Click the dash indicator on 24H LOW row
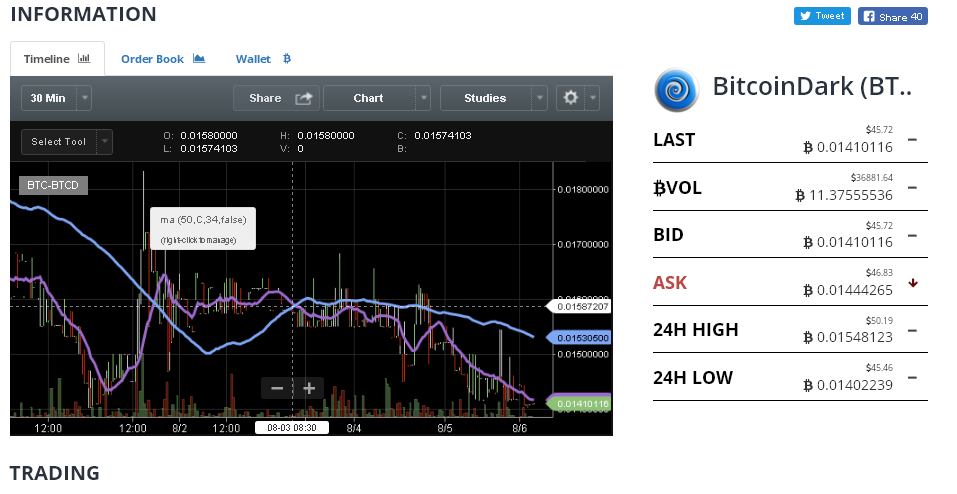 (x=912, y=377)
